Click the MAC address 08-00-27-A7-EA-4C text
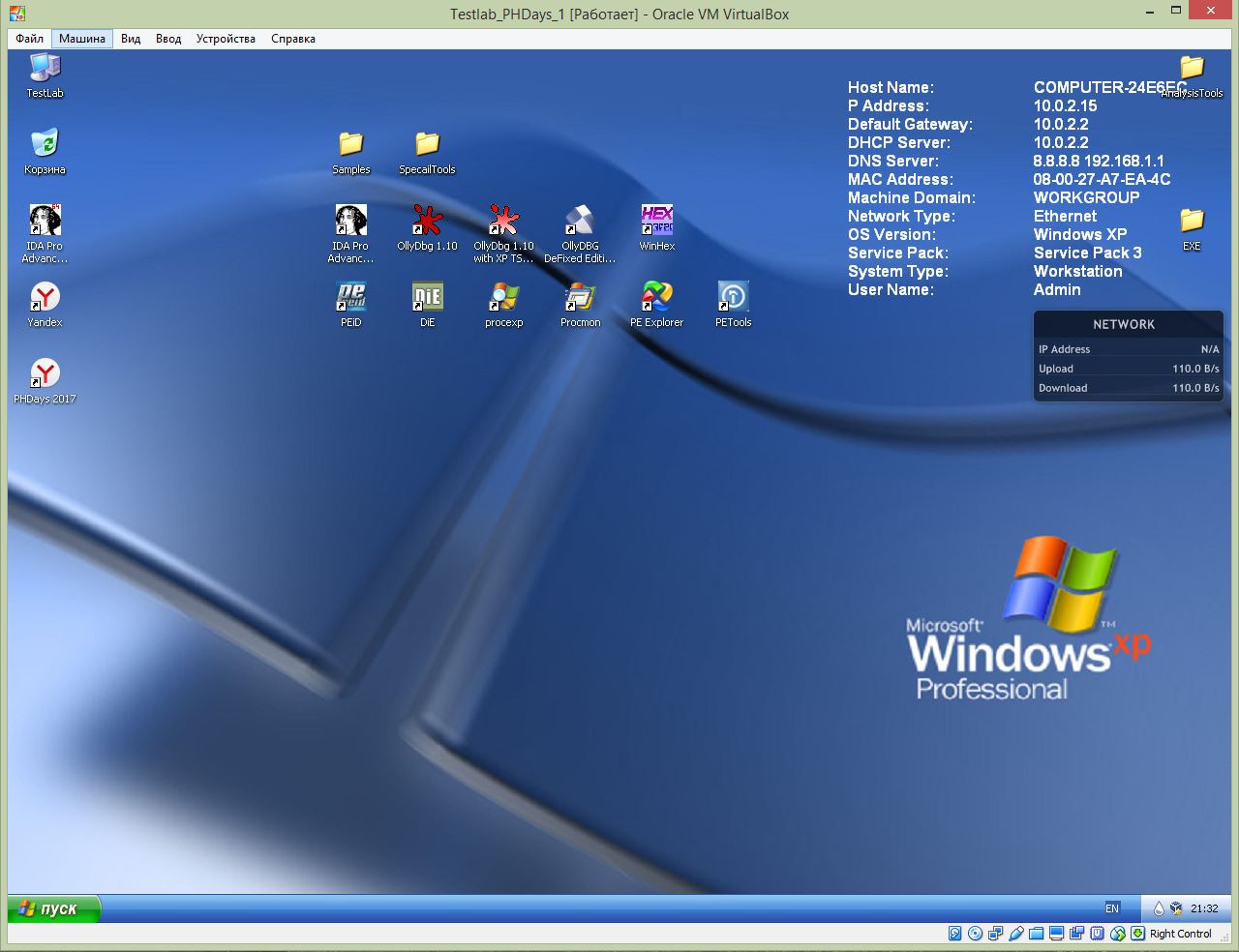1239x952 pixels. click(1102, 179)
